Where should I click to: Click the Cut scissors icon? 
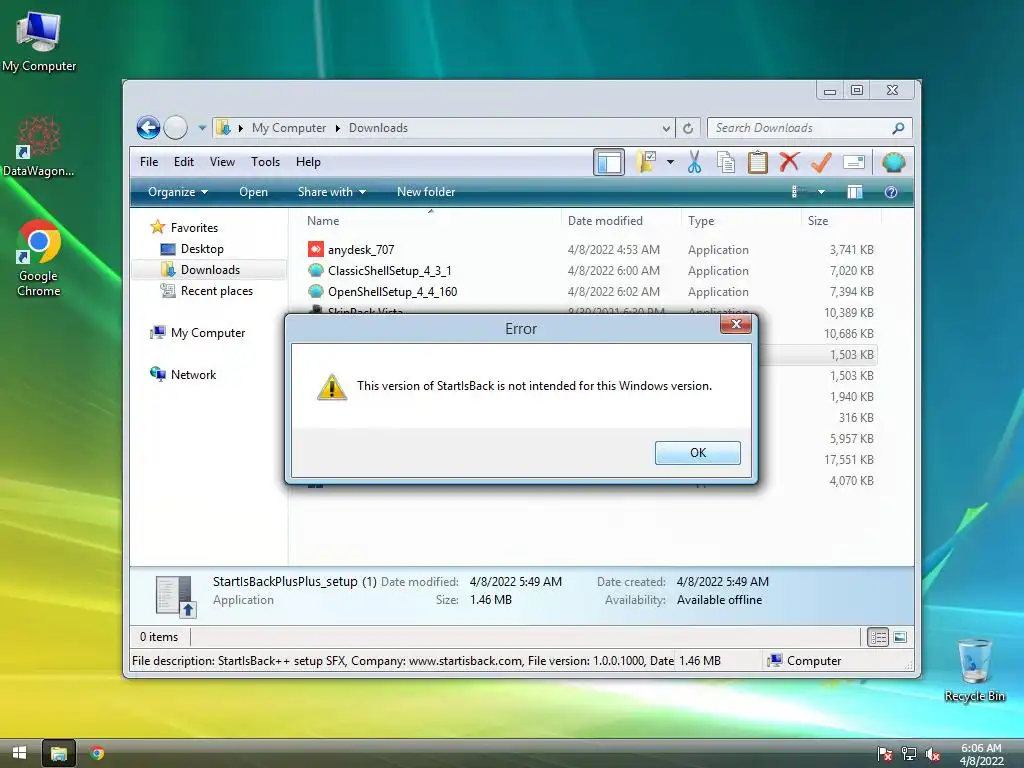click(694, 162)
